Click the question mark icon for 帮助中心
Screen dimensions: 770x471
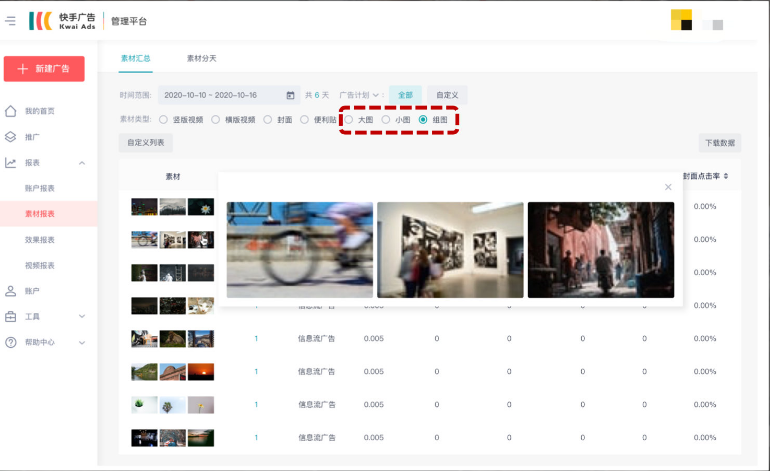pos(11,342)
